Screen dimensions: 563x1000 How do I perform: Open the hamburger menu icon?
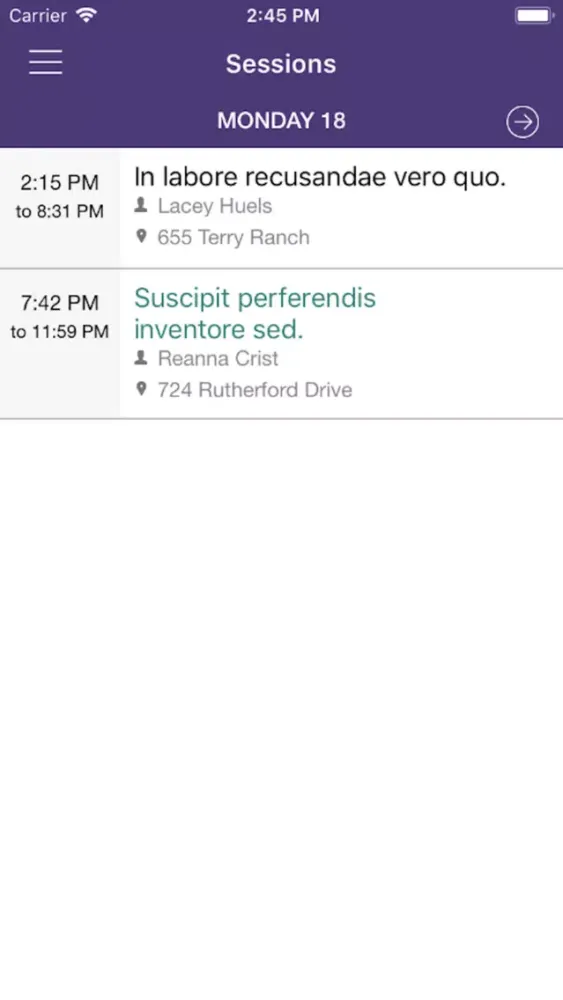point(46,62)
